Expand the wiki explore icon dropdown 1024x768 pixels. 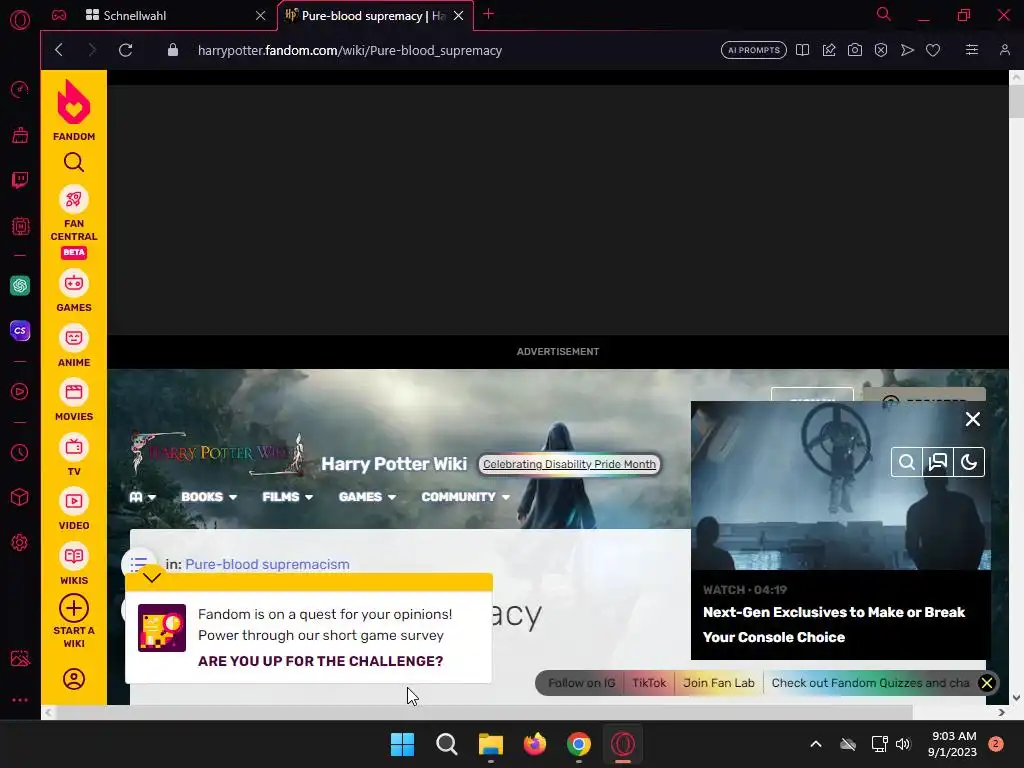[x=142, y=497]
